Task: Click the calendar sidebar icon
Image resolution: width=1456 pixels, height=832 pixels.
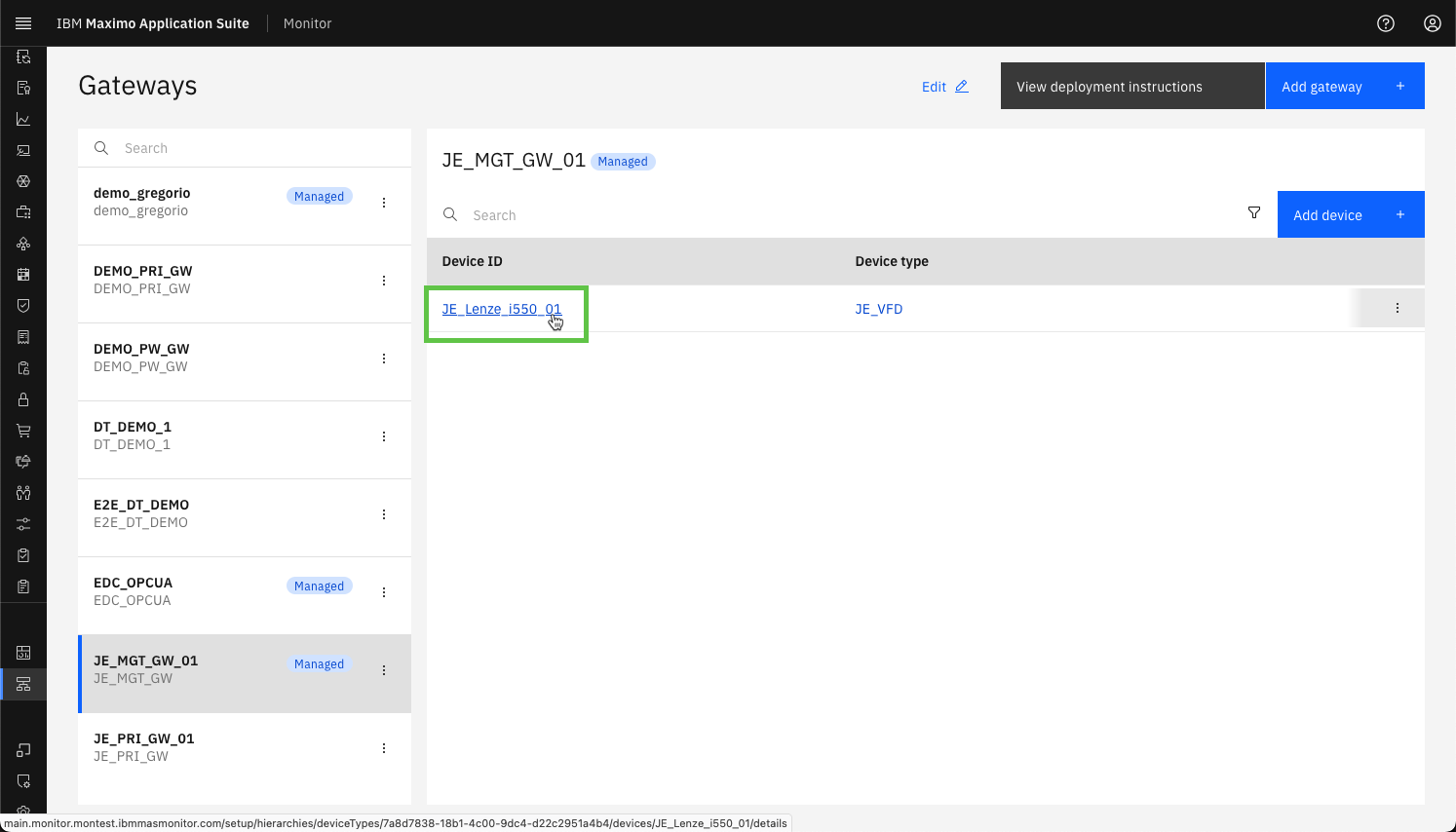Action: 23,275
